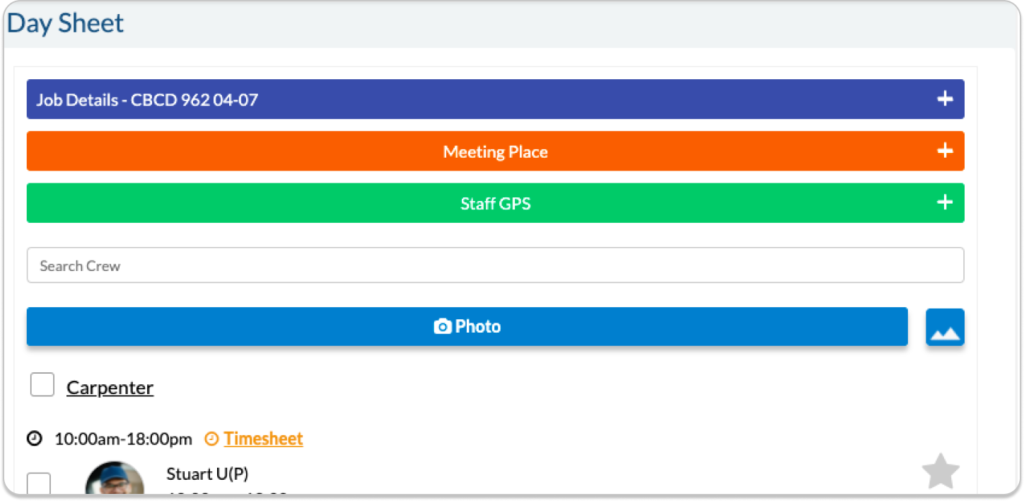Click the plus icon on Job Details bar
The height and width of the screenshot is (501, 1024).
coord(945,99)
